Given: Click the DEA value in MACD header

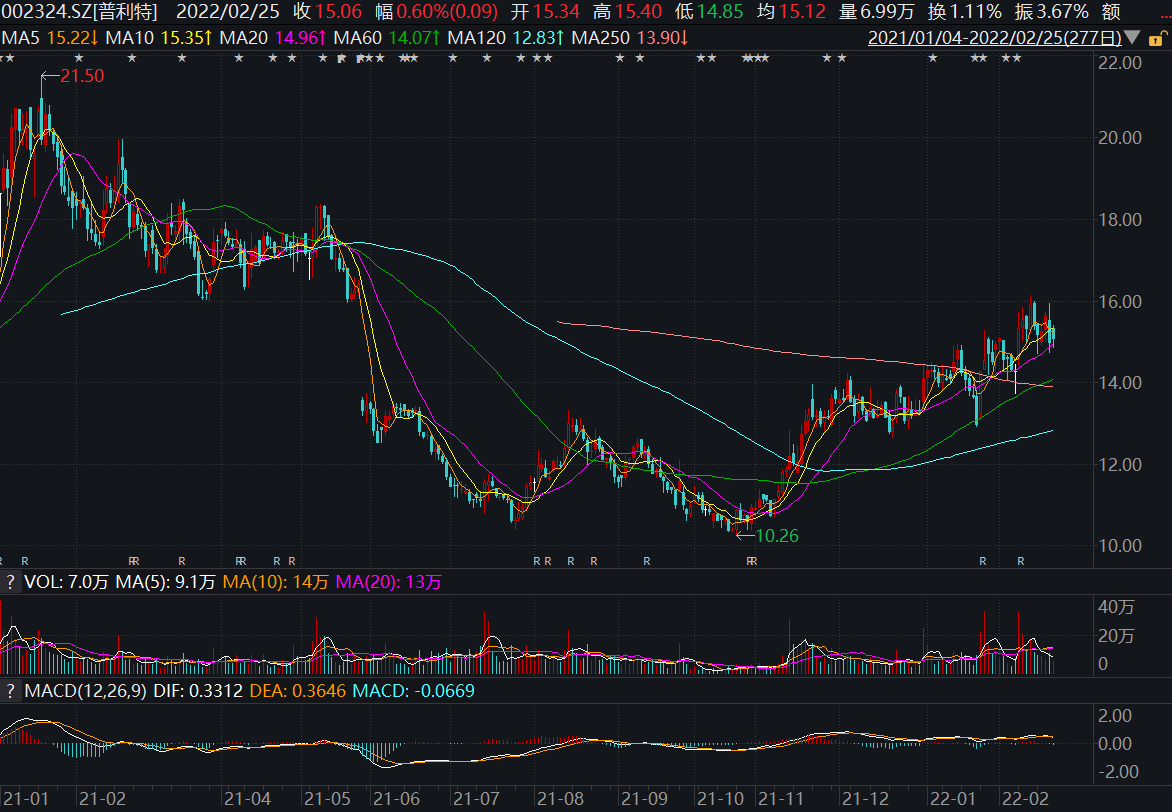Looking at the screenshot, I should (296, 690).
